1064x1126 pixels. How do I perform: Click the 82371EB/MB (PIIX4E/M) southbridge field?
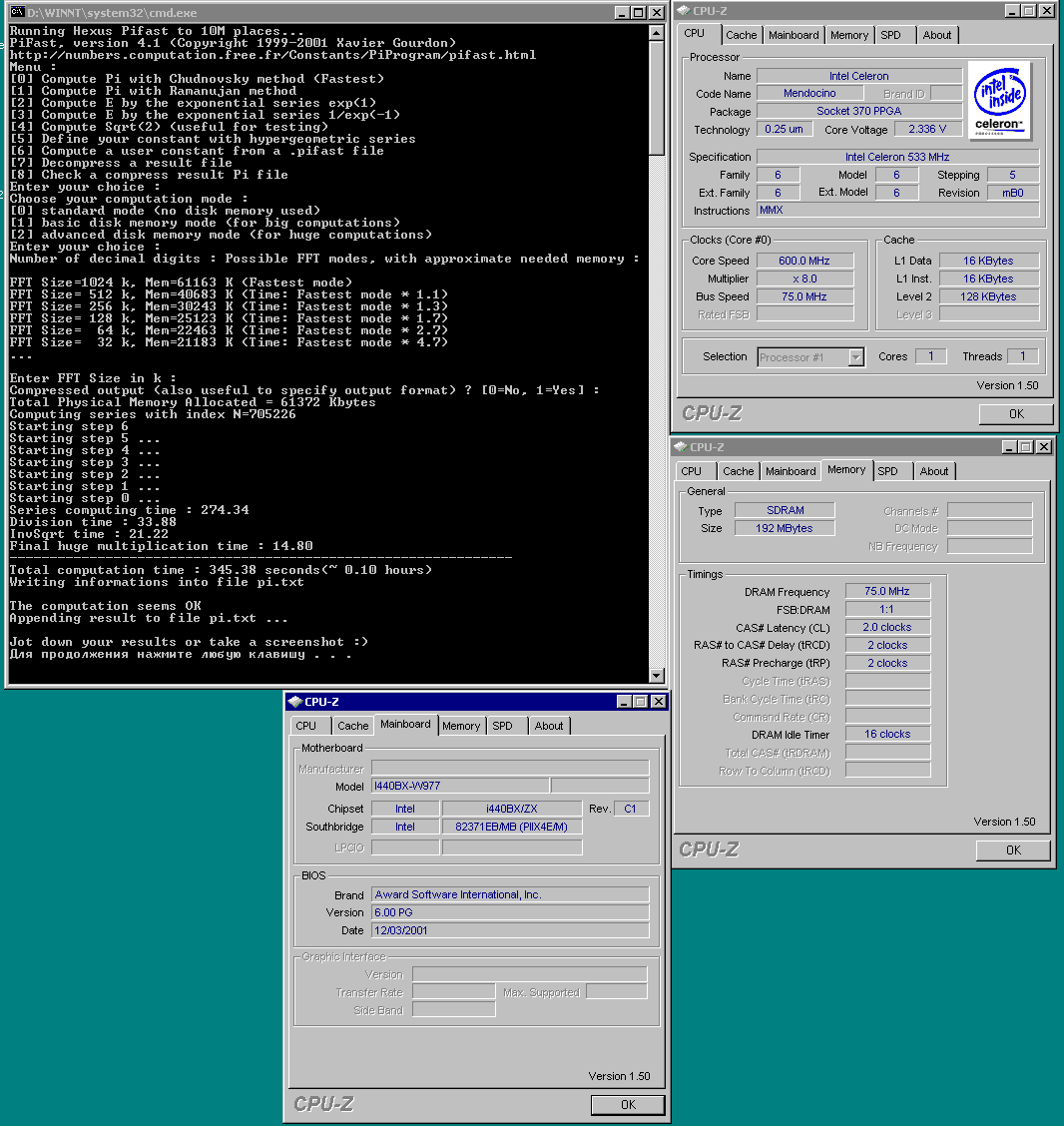click(512, 828)
